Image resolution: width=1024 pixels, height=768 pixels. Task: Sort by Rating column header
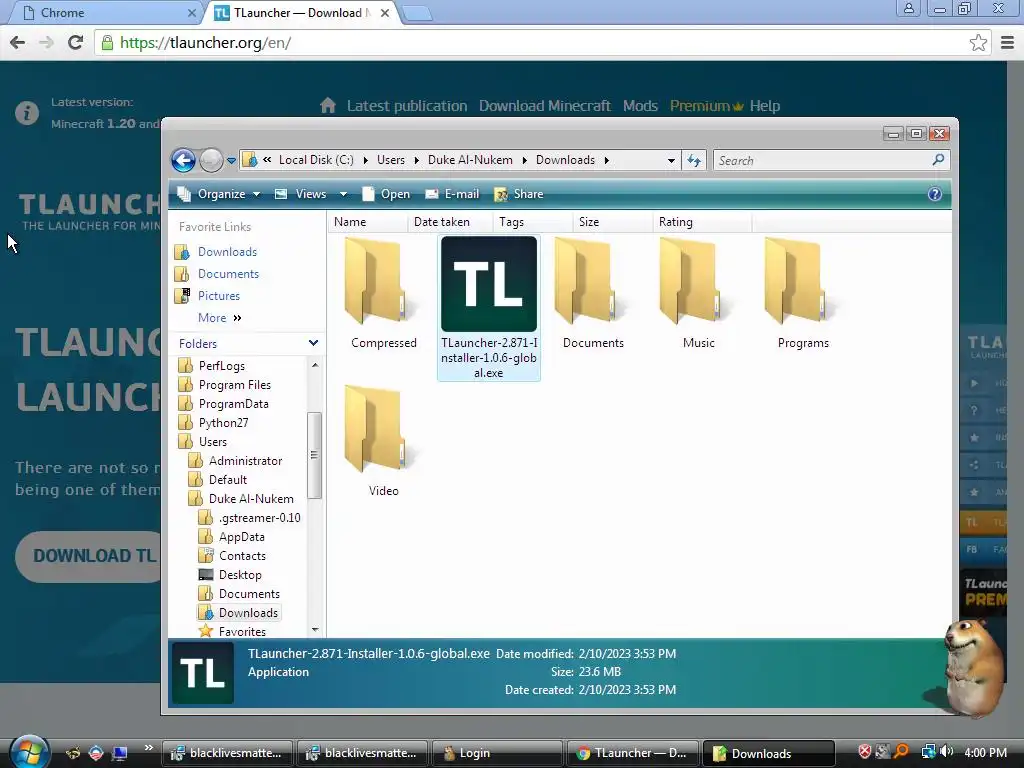(702, 222)
